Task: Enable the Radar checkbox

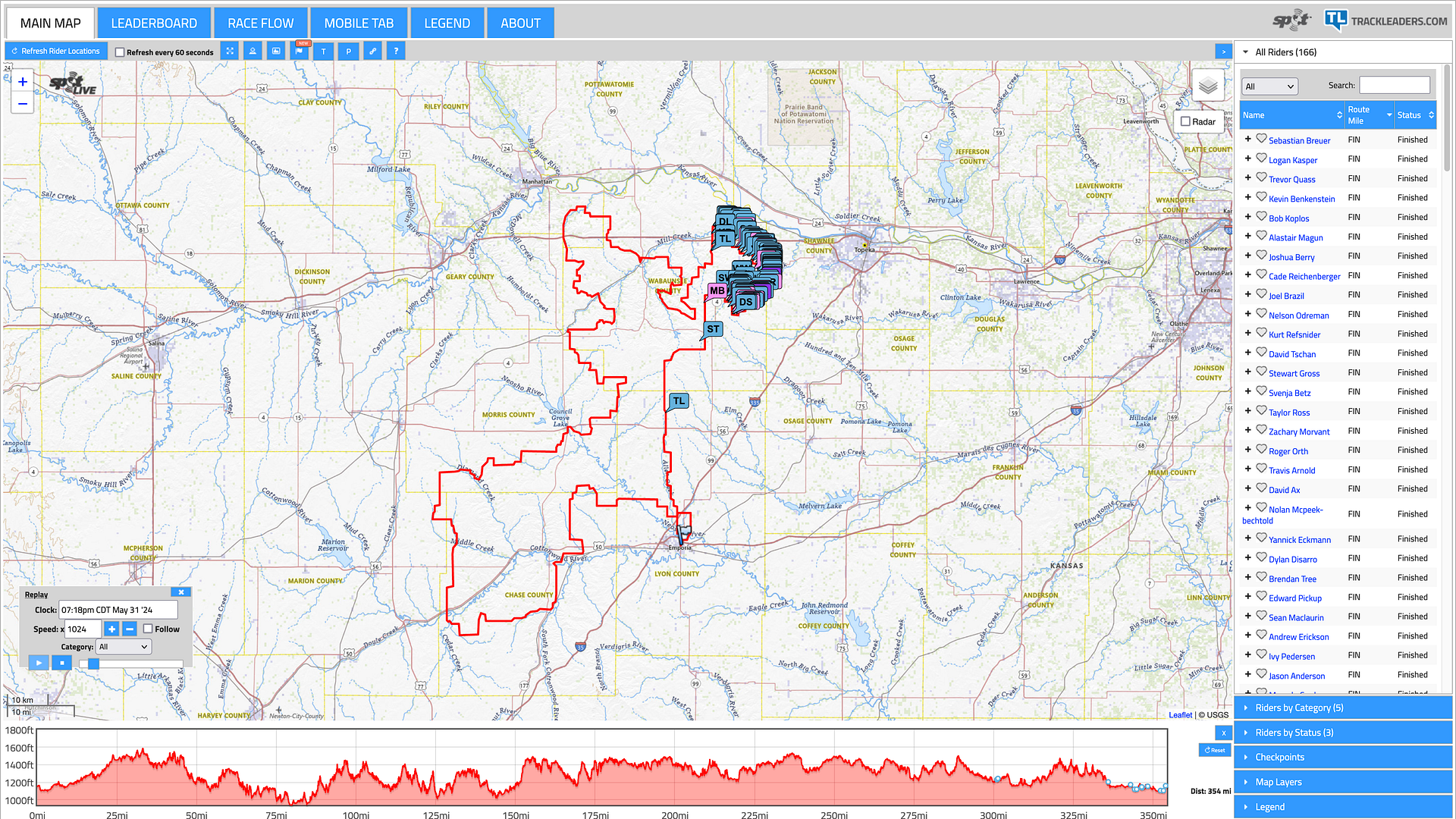Action: 1185,121
